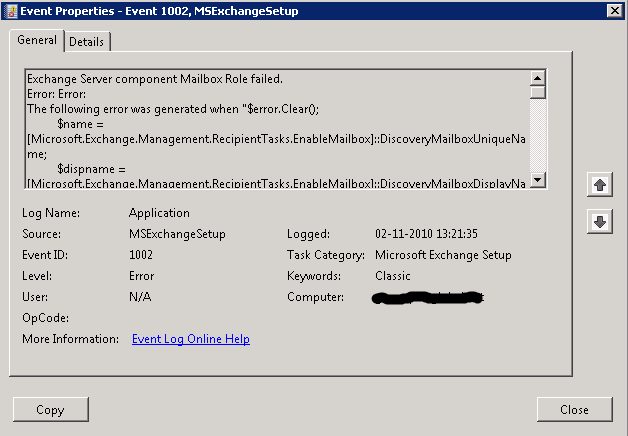
Task: Select the Event ID value 1002
Action: pos(141,255)
